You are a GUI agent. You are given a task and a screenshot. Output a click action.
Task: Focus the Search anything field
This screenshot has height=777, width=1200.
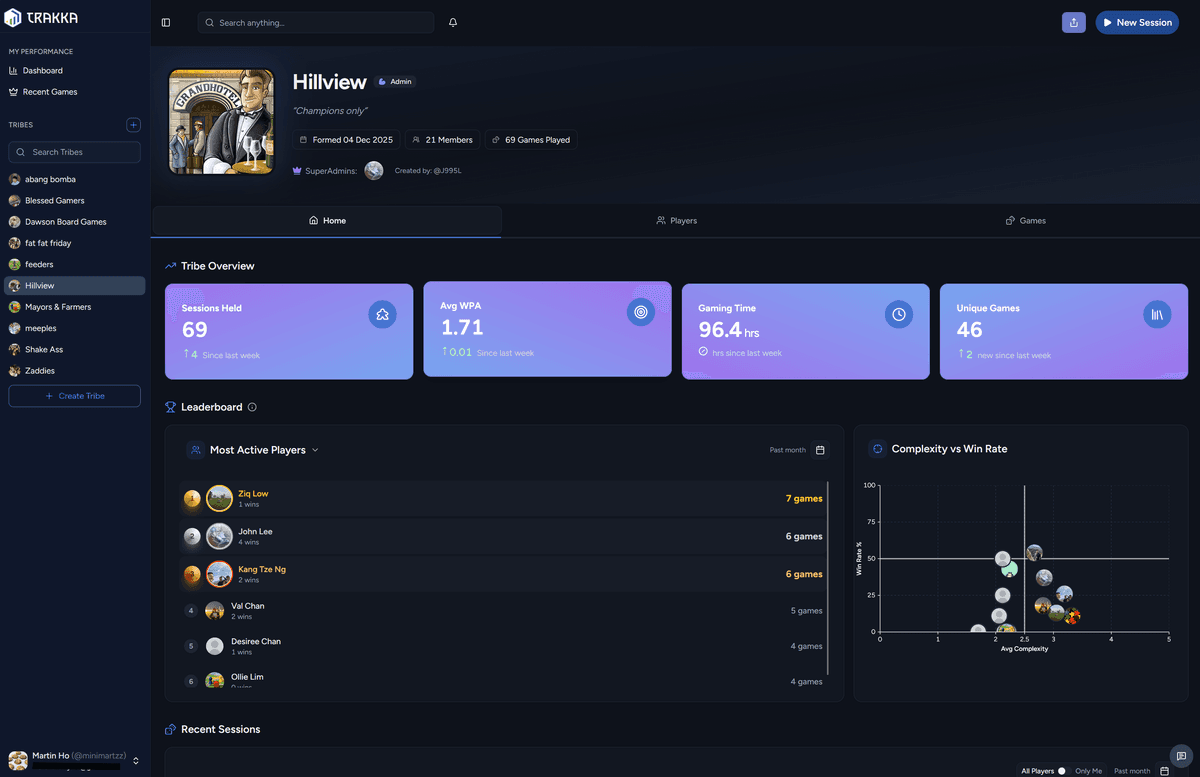coord(316,22)
